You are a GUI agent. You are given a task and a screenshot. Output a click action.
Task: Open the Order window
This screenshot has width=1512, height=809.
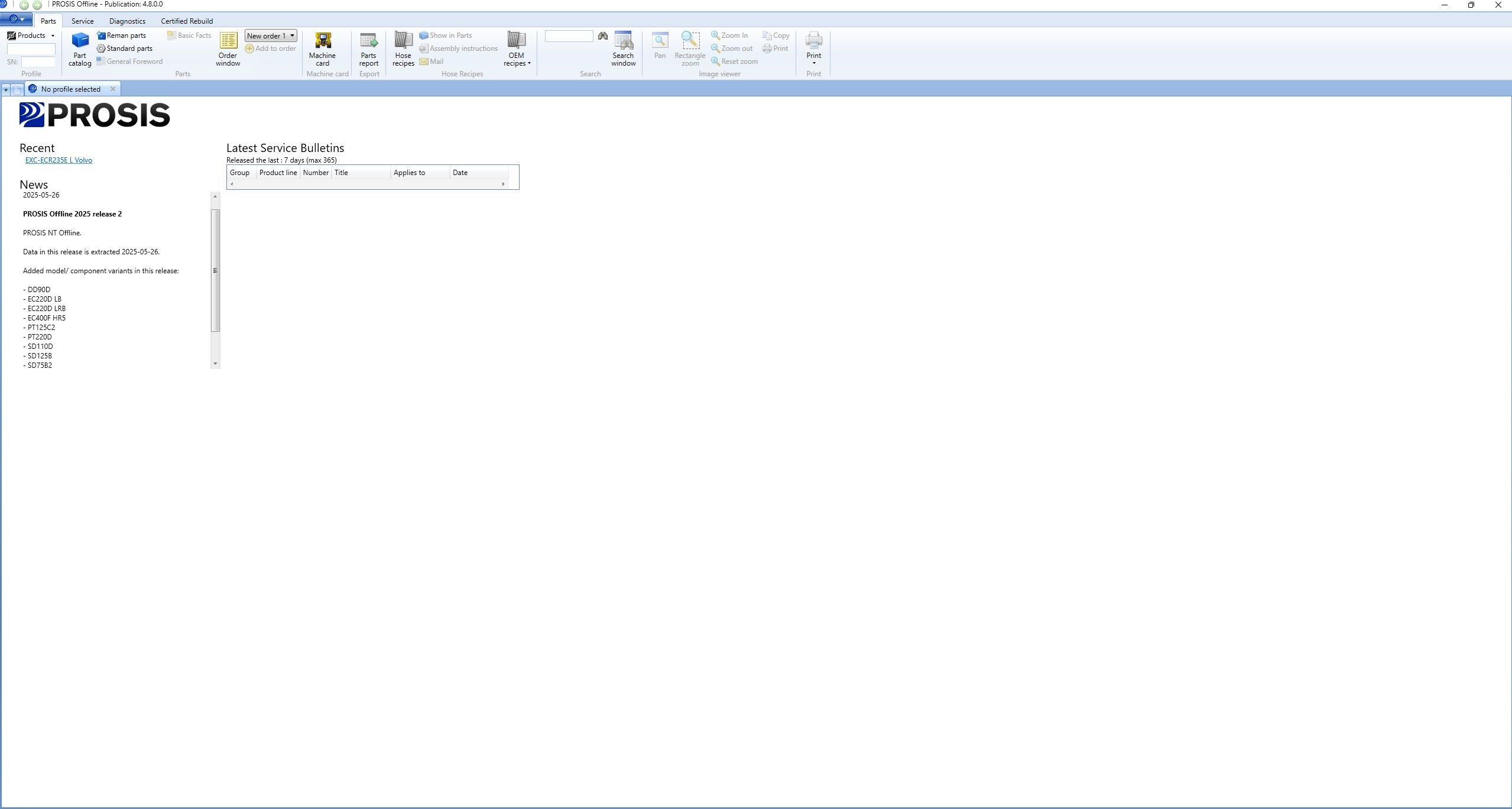point(228,49)
